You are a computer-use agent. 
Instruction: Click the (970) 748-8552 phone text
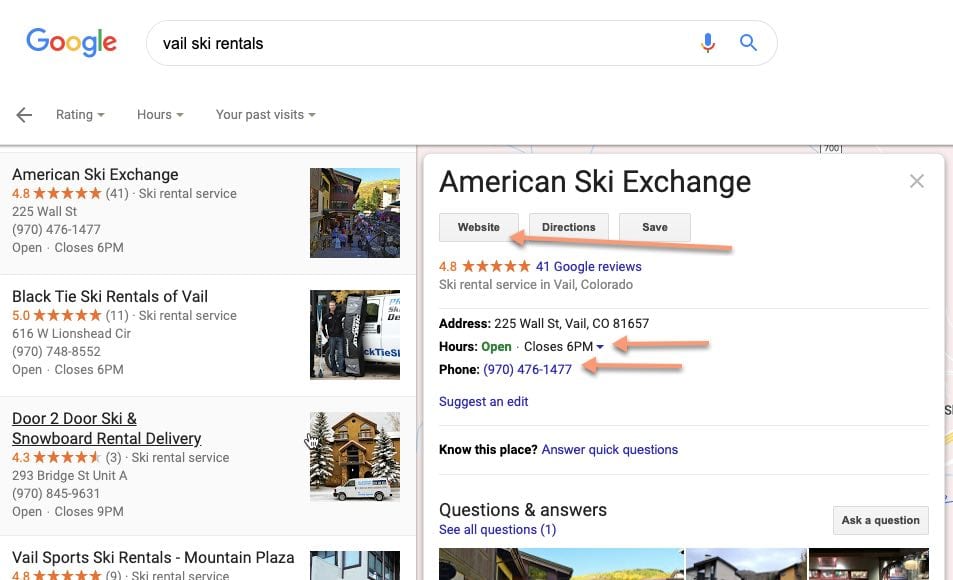[x=57, y=352]
